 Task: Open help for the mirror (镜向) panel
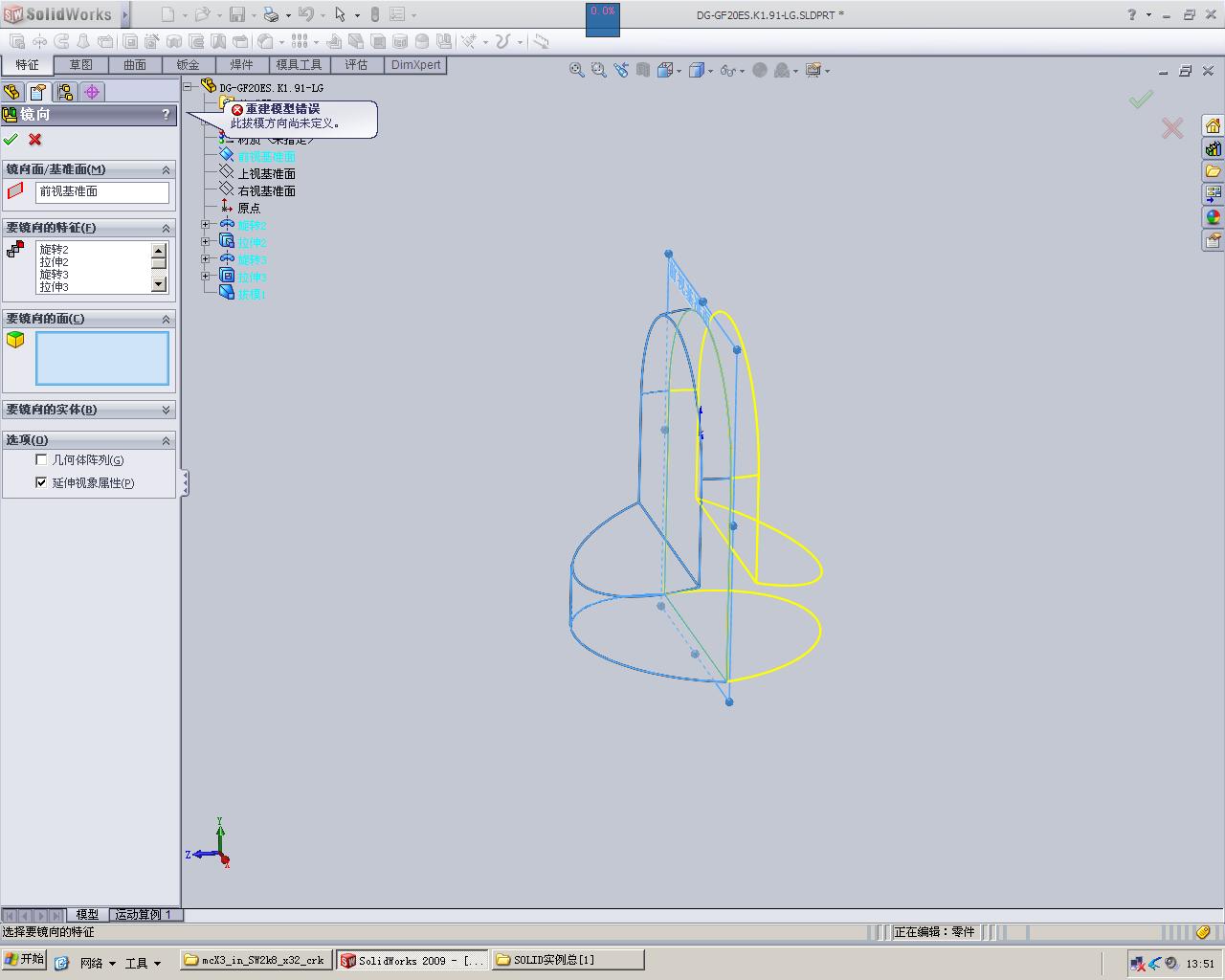tap(166, 114)
